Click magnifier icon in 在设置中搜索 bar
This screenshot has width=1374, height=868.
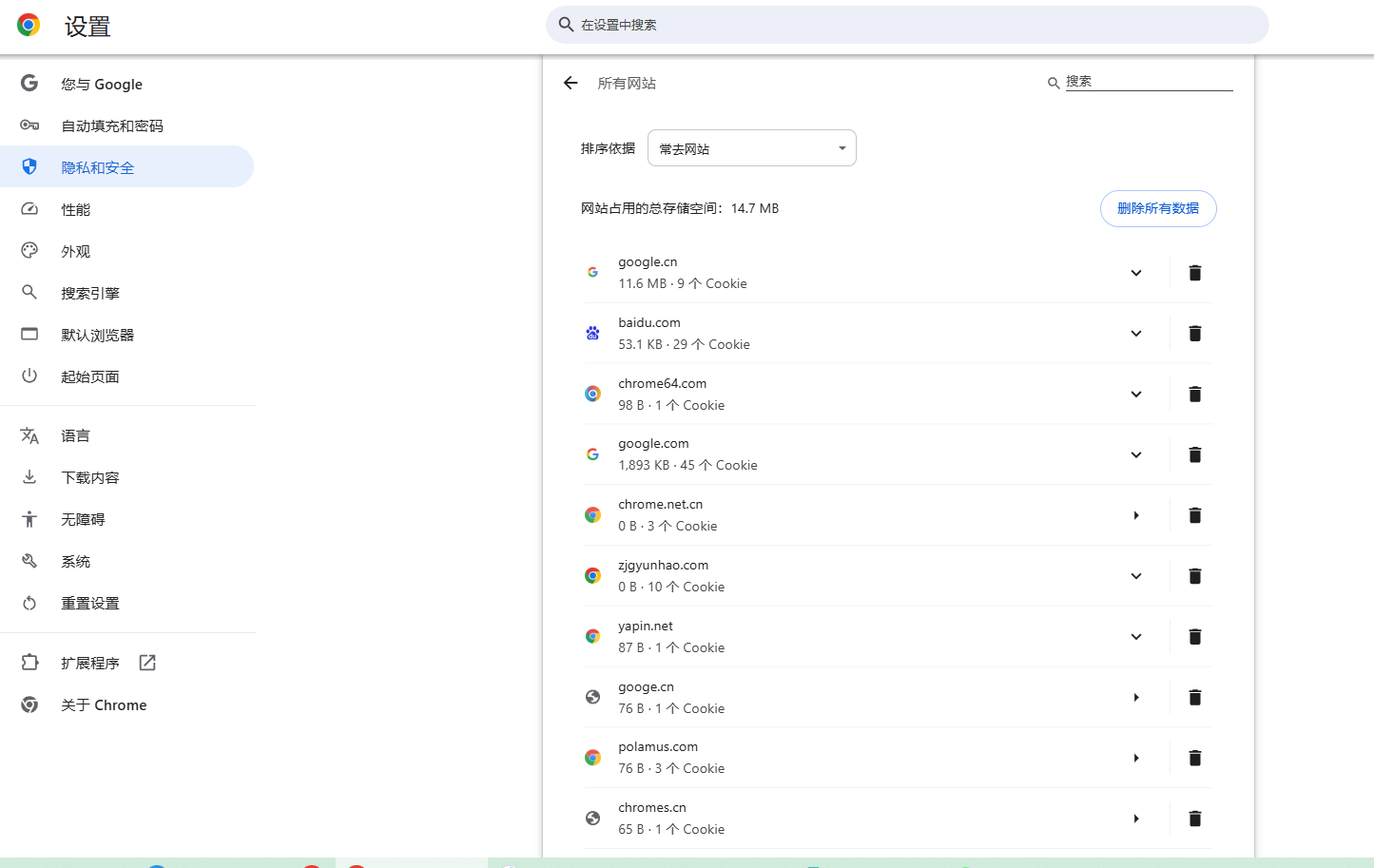[x=566, y=25]
